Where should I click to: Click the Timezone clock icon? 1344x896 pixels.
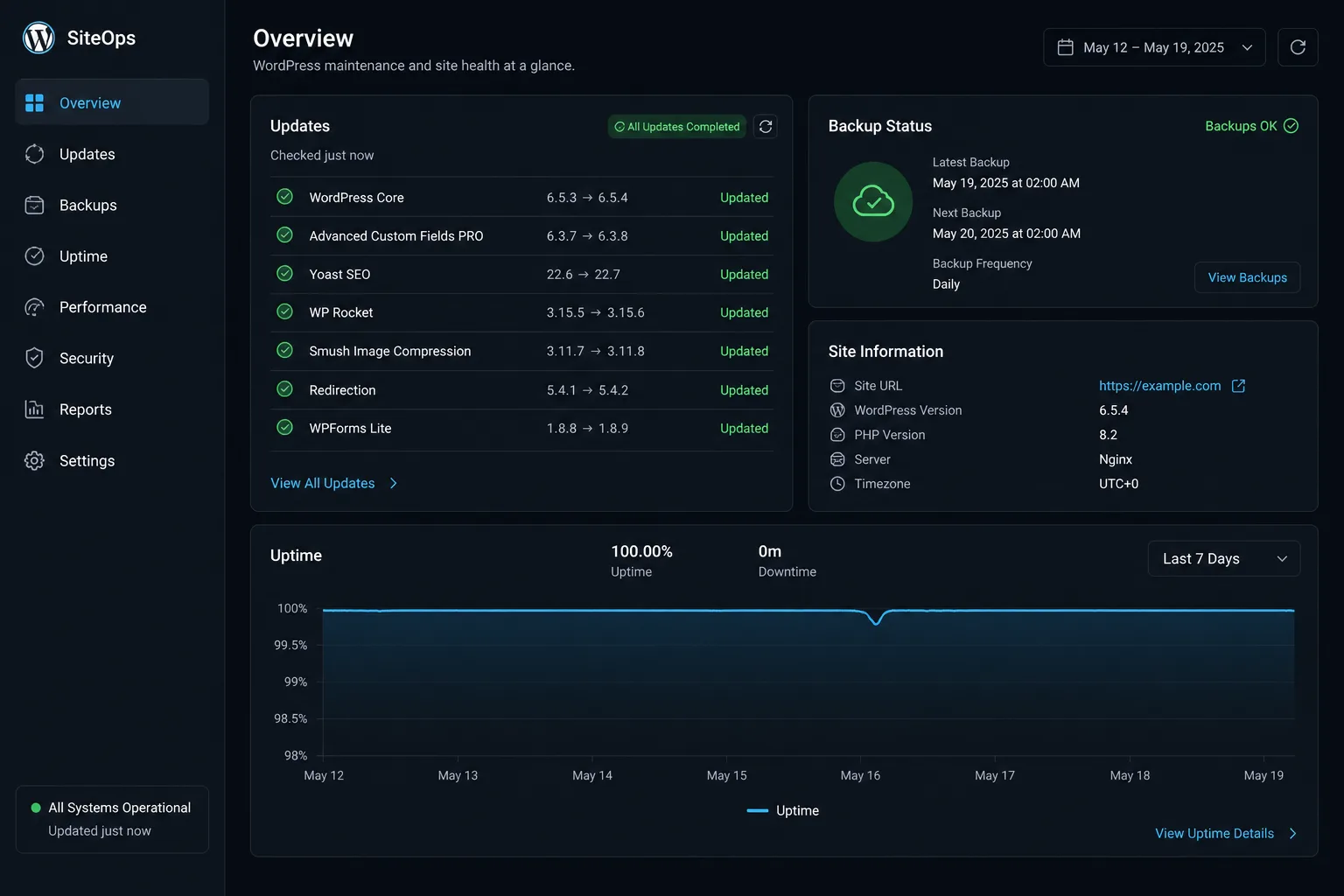pyautogui.click(x=837, y=484)
